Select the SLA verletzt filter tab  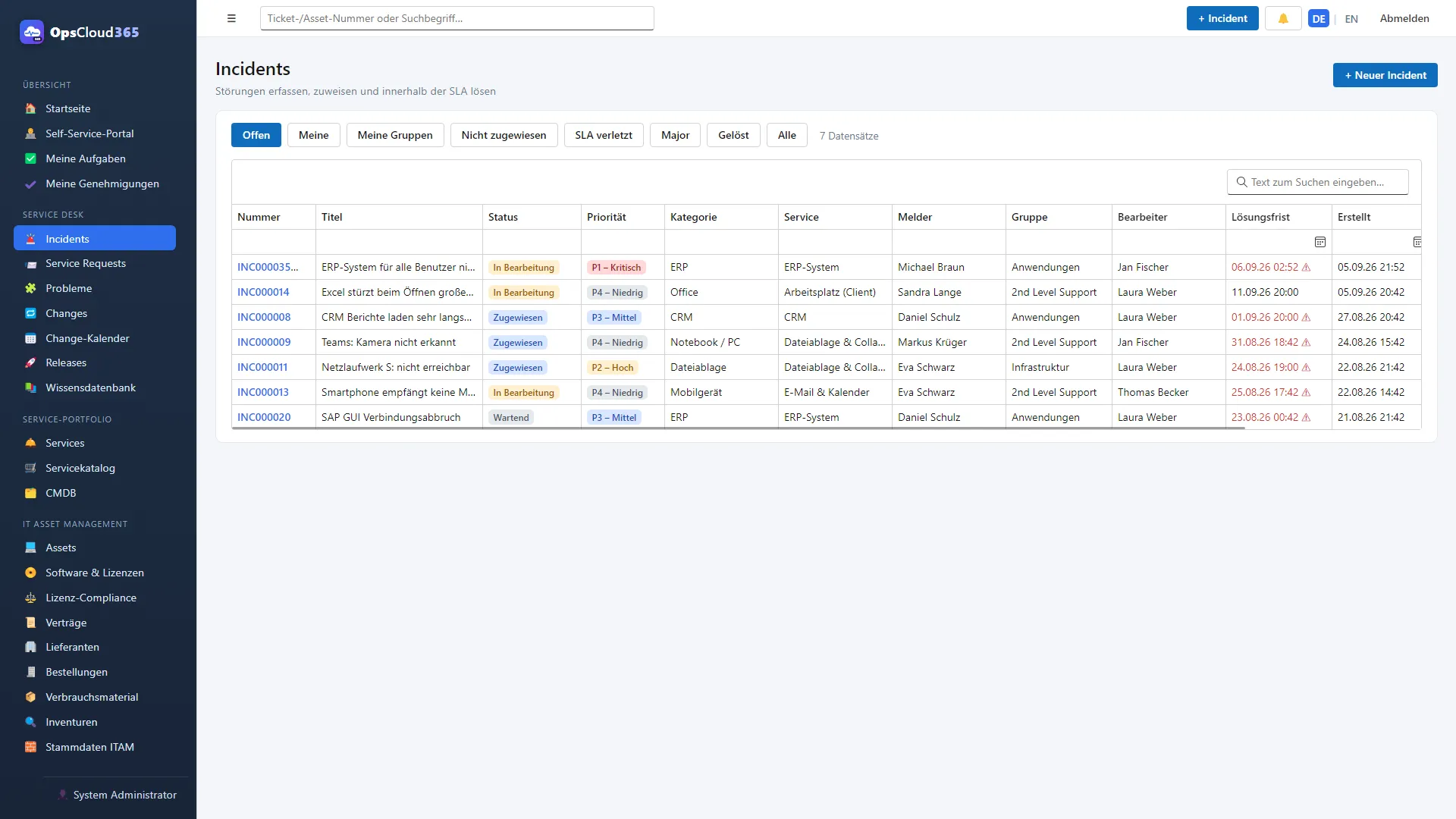pyautogui.click(x=604, y=135)
